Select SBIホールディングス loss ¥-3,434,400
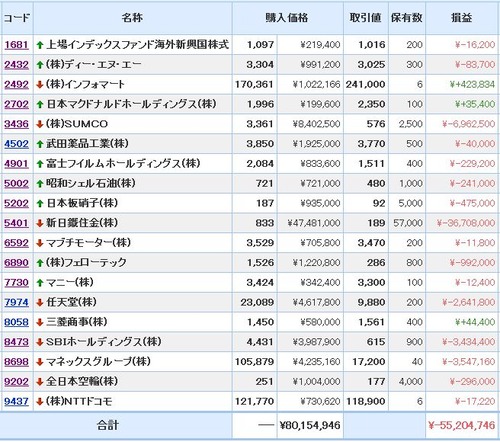This screenshot has height=442, width=500. click(x=468, y=342)
